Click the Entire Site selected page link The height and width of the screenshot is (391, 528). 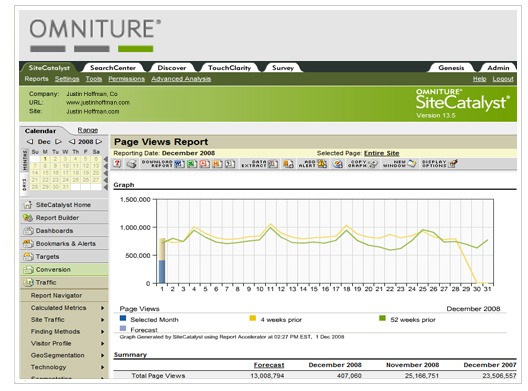(382, 153)
